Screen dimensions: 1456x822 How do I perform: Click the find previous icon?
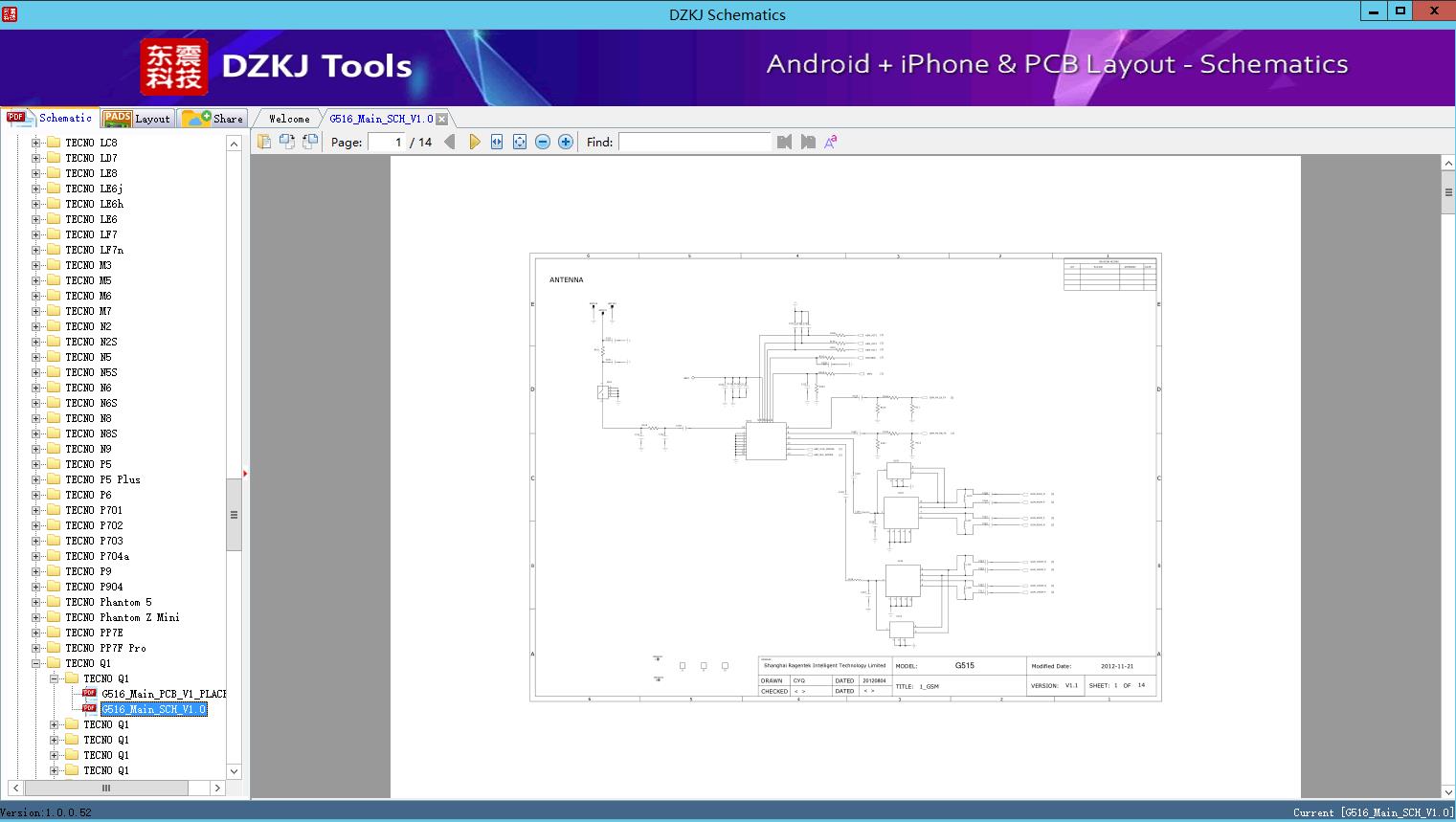[x=785, y=142]
